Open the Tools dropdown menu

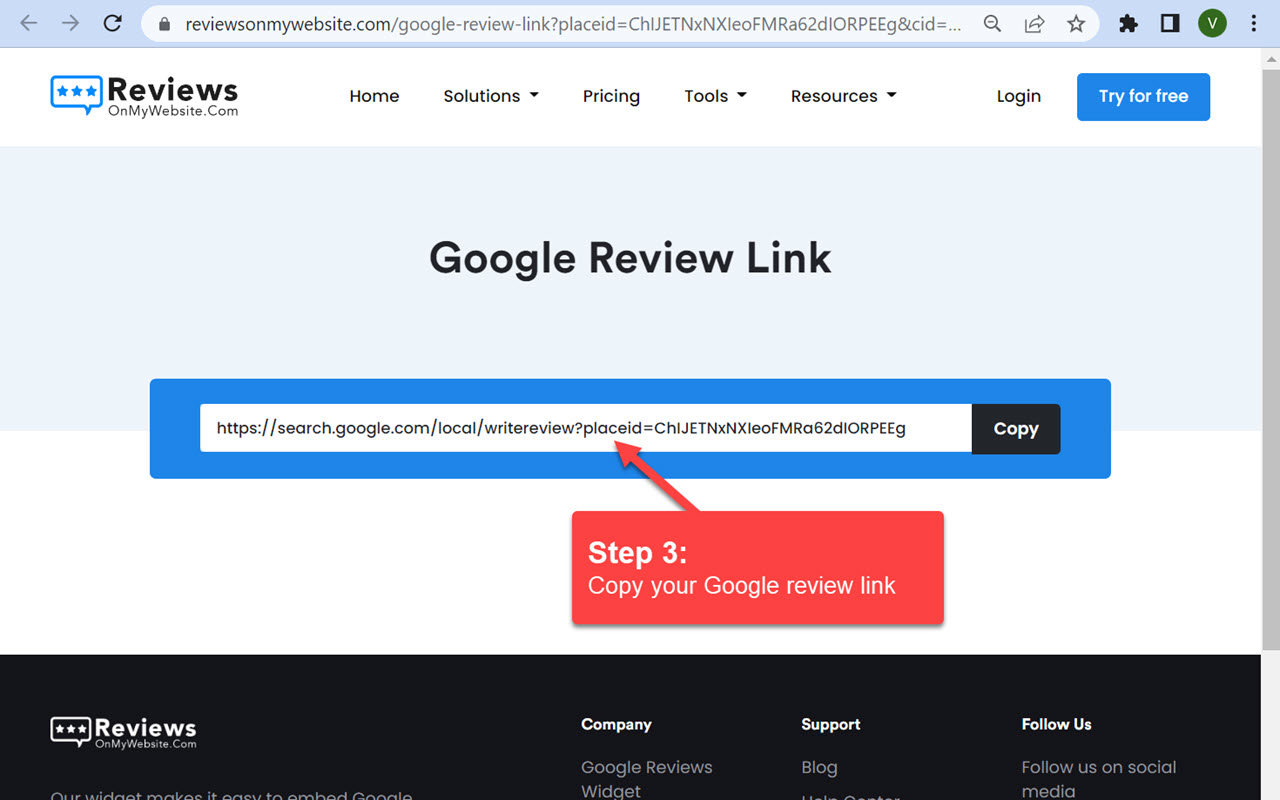(715, 96)
